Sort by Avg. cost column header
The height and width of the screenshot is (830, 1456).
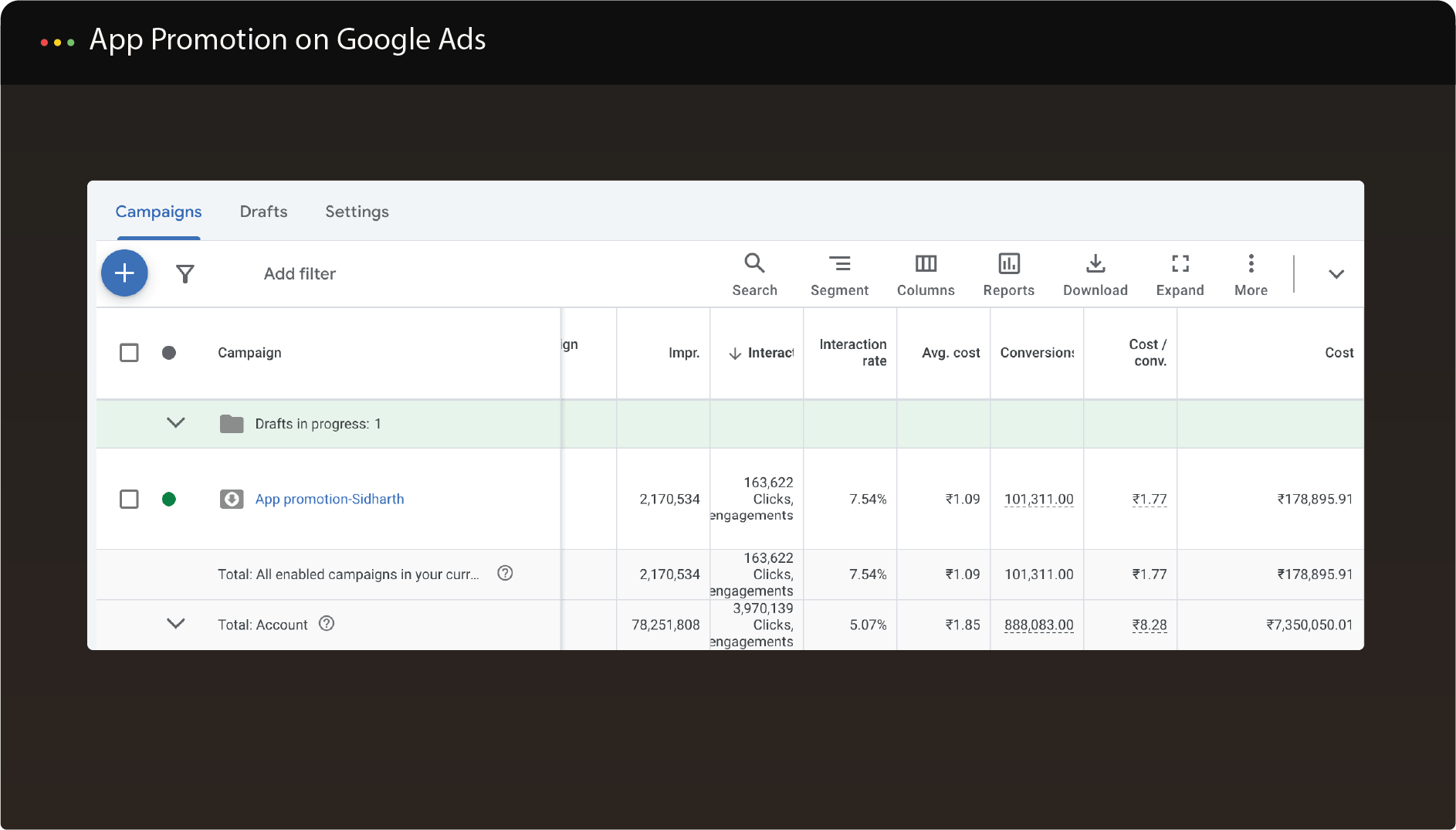pos(950,353)
